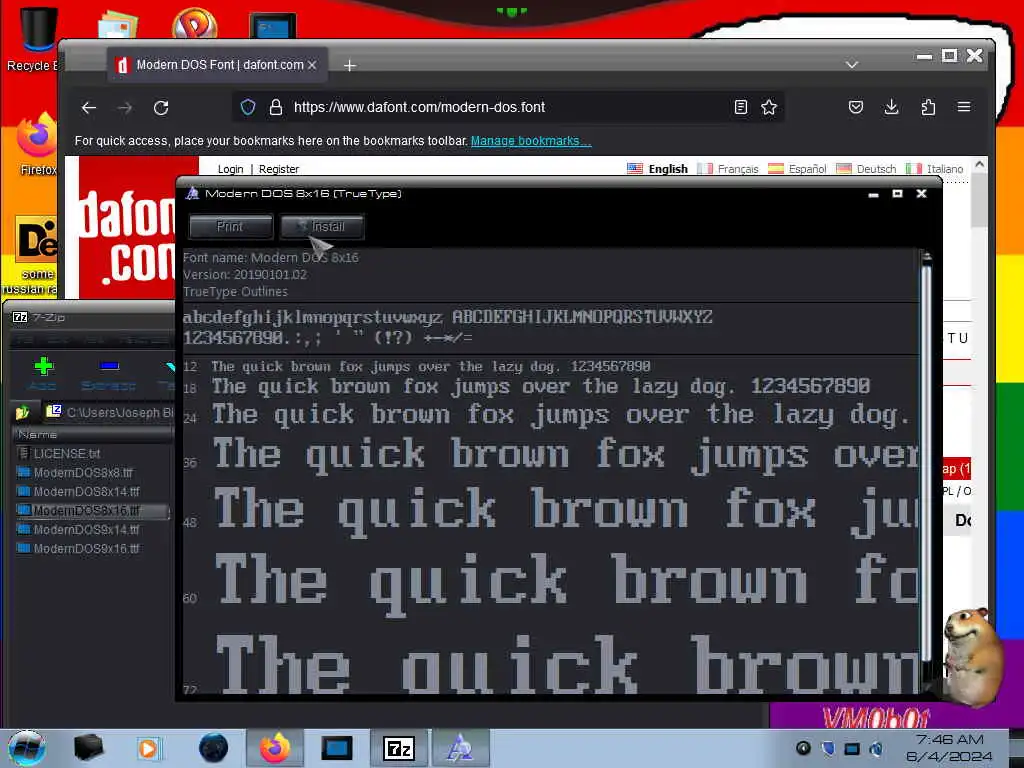Screen dimensions: 1024x768
Task: Open the Firefox desktop shortcut
Action: [38, 144]
